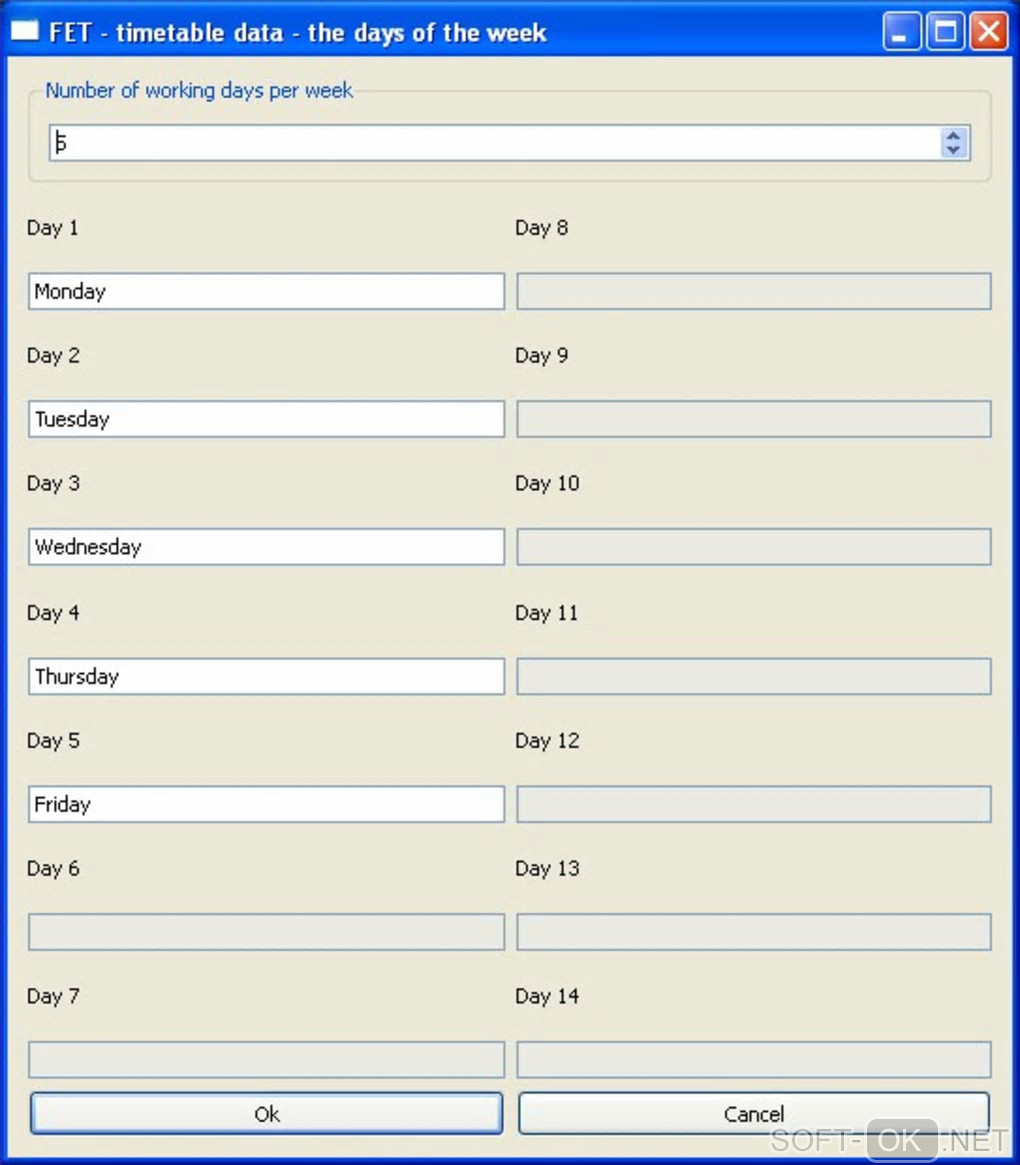The height and width of the screenshot is (1165, 1020).
Task: Select the Day 2 Tuesday field
Action: coord(266,419)
